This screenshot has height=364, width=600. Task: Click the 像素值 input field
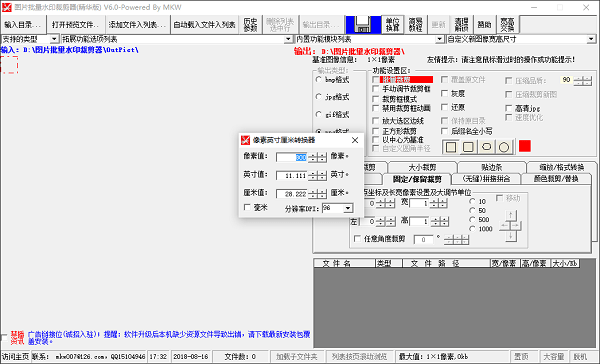point(292,157)
